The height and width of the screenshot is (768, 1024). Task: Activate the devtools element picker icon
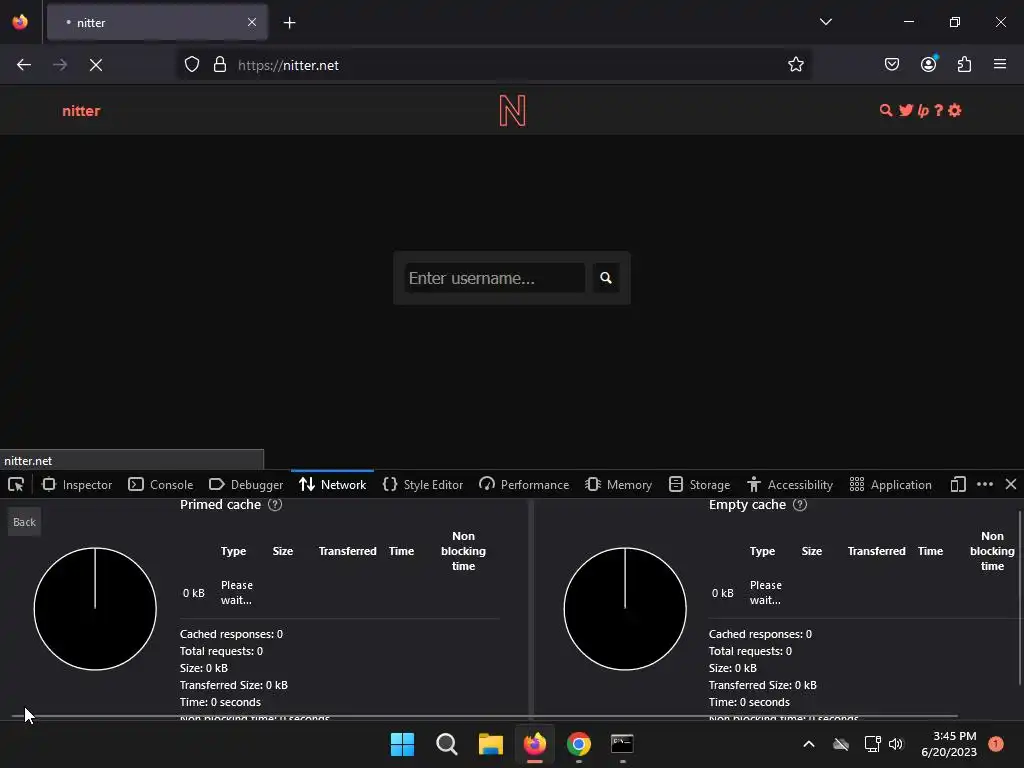(16, 485)
